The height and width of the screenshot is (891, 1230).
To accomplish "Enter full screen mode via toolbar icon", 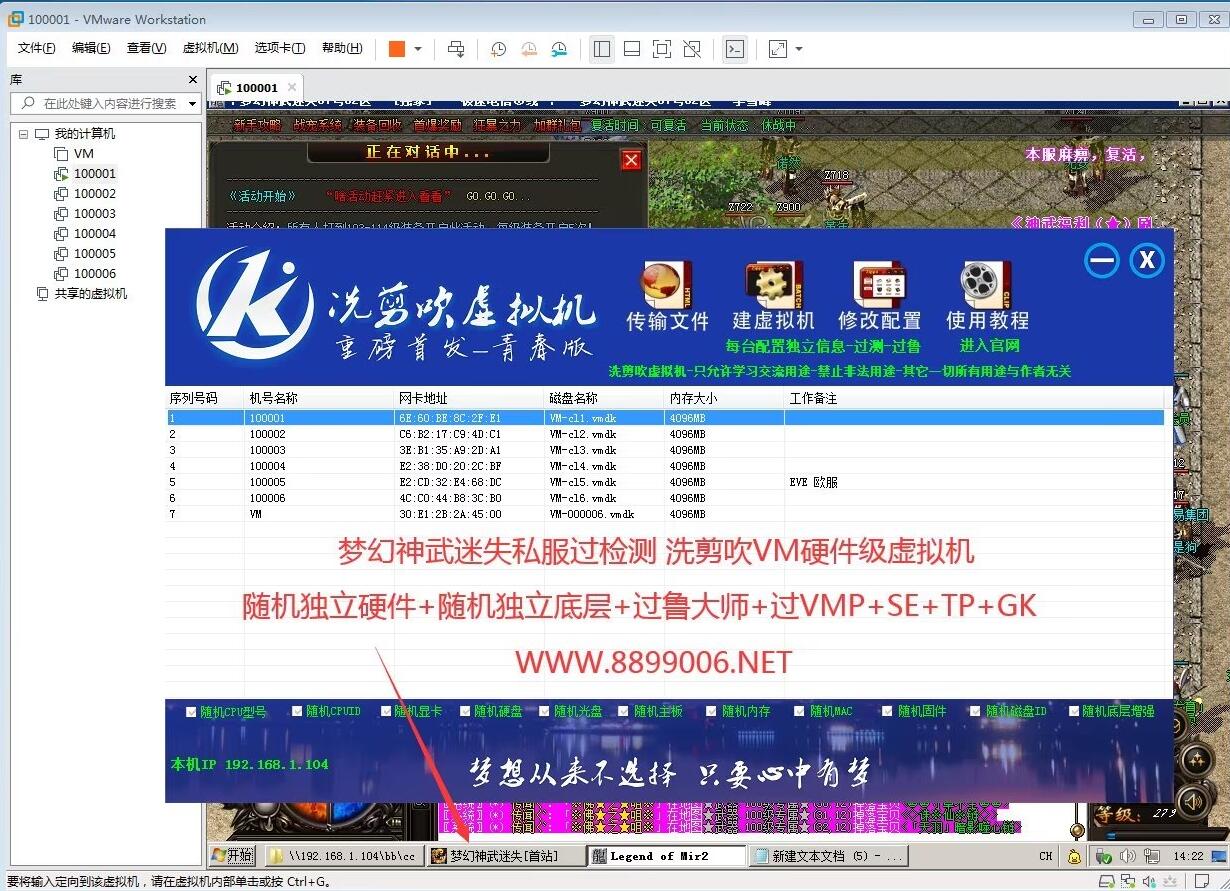I will tap(661, 48).
